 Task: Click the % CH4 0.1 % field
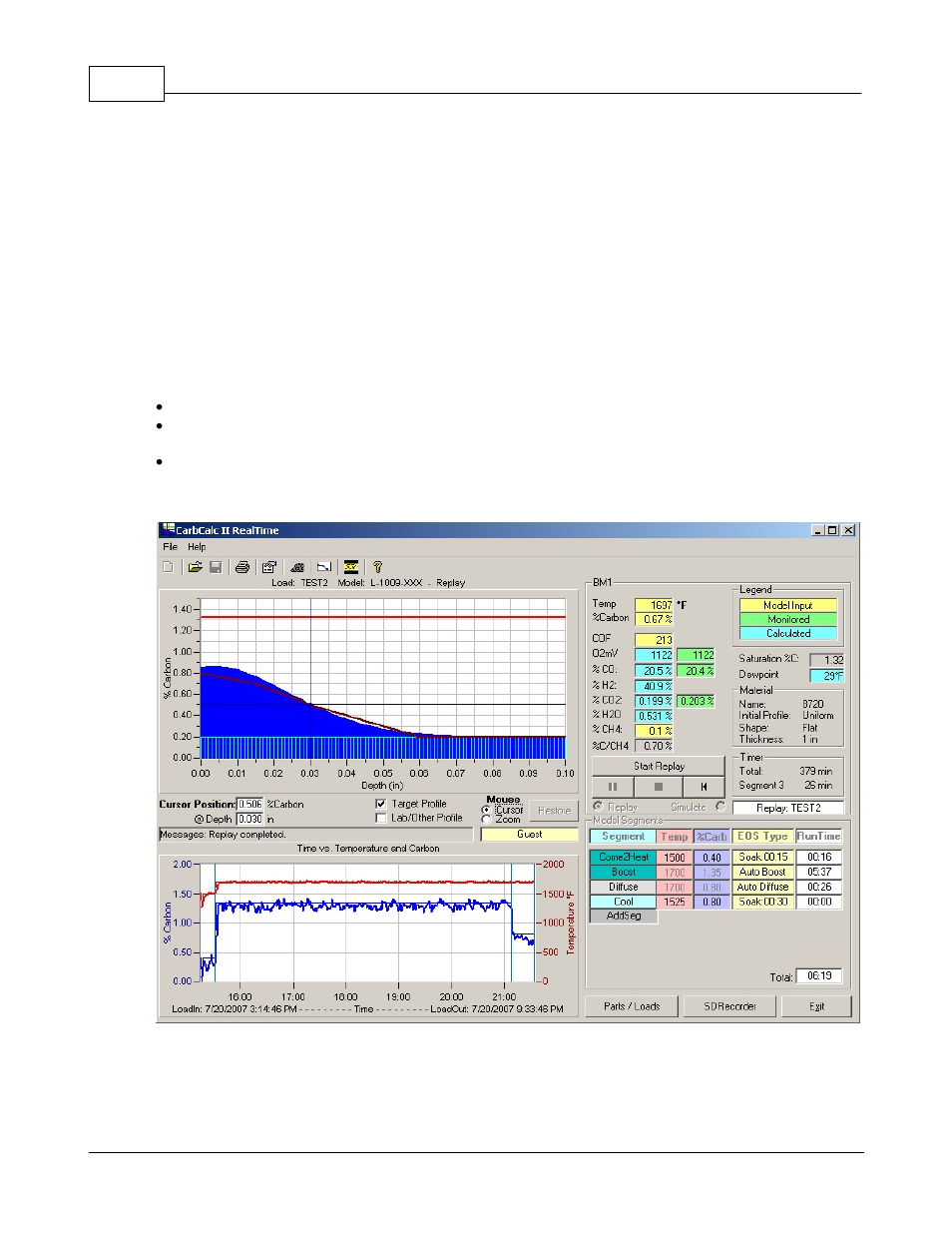pos(654,731)
